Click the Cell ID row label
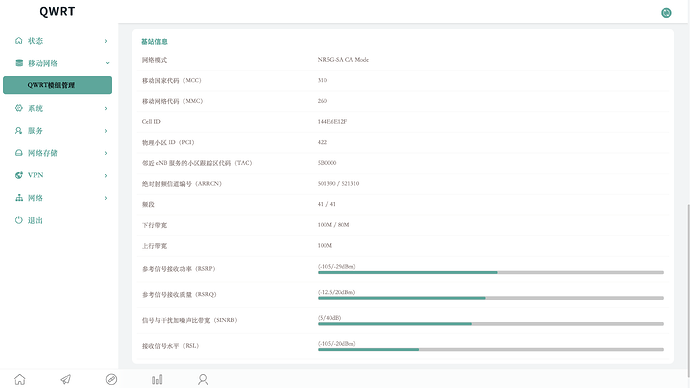Image resolution: width=690 pixels, height=388 pixels. click(151, 122)
